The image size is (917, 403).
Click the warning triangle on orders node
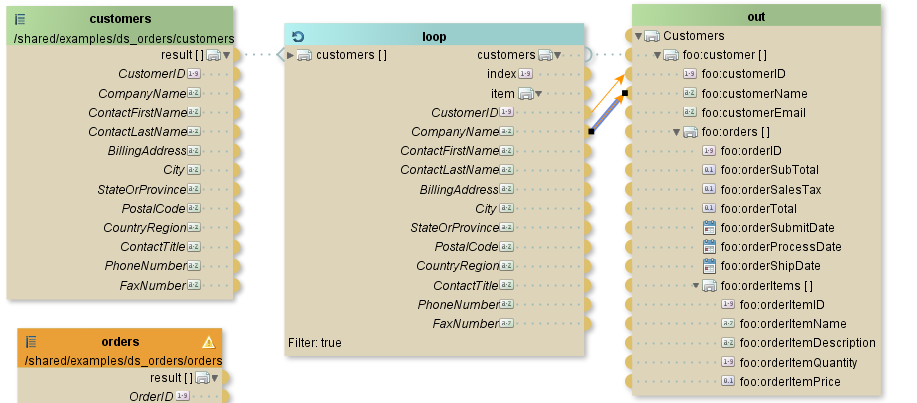208,342
